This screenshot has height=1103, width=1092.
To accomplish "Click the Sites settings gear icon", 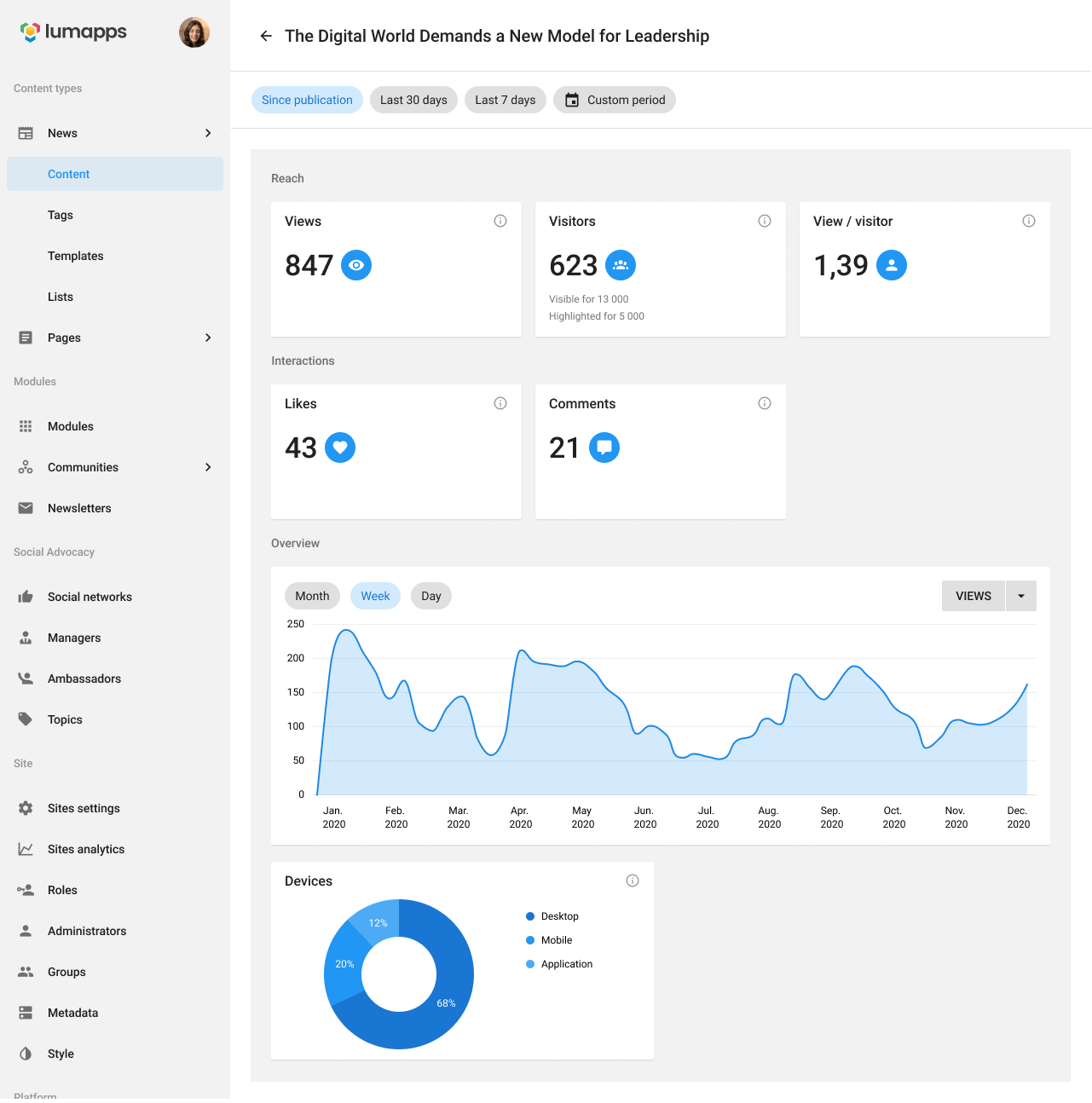I will click(x=26, y=808).
